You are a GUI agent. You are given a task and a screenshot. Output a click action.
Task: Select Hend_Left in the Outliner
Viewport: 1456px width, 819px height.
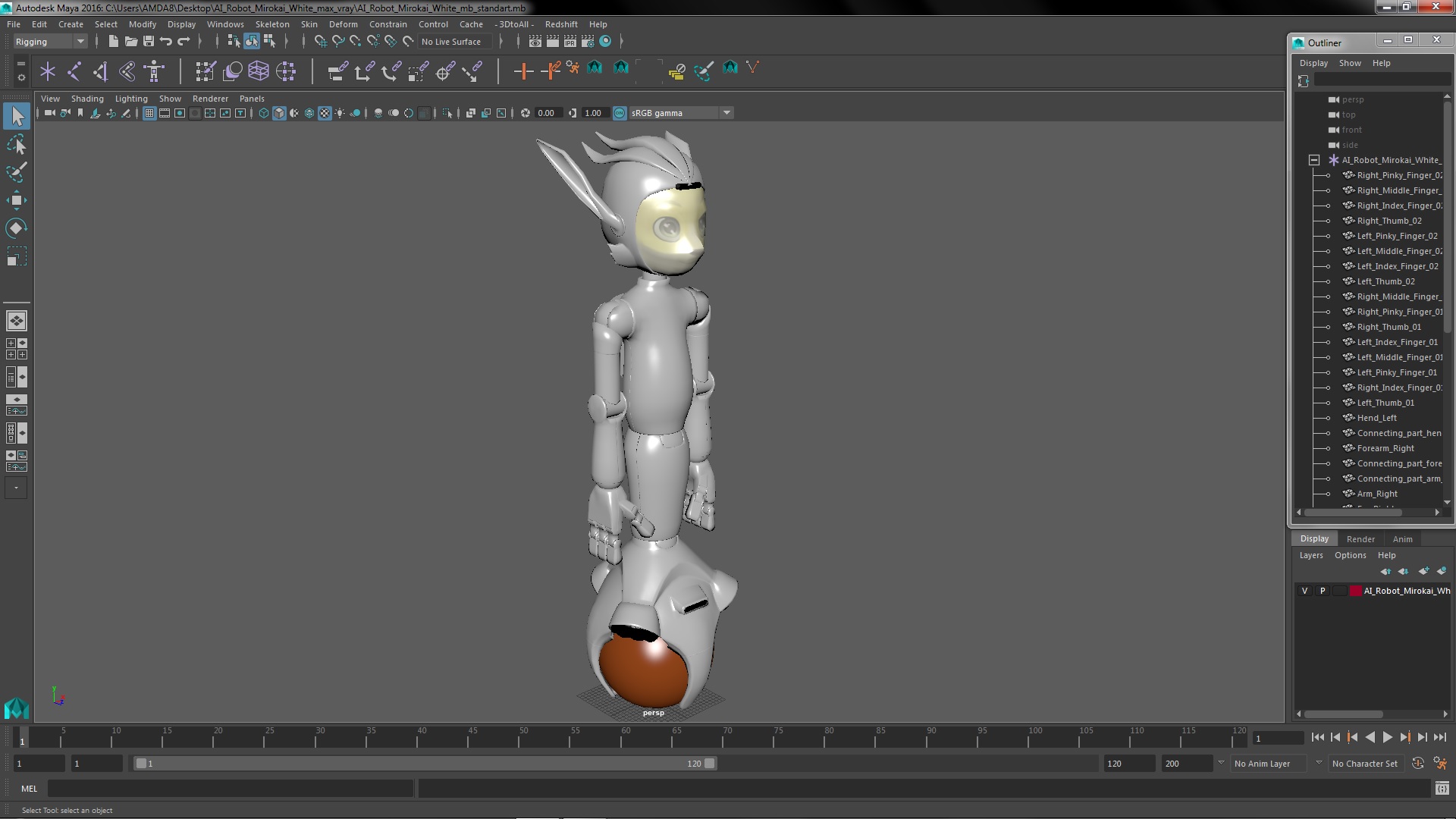[x=1376, y=418]
